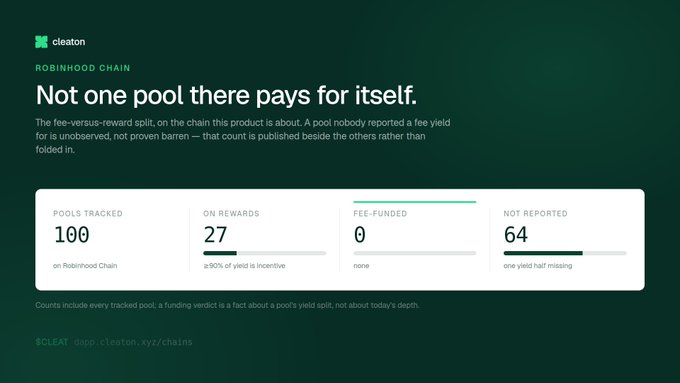Click the Not Reported progress bar
Viewport: 680px width, 383px height.
point(565,253)
